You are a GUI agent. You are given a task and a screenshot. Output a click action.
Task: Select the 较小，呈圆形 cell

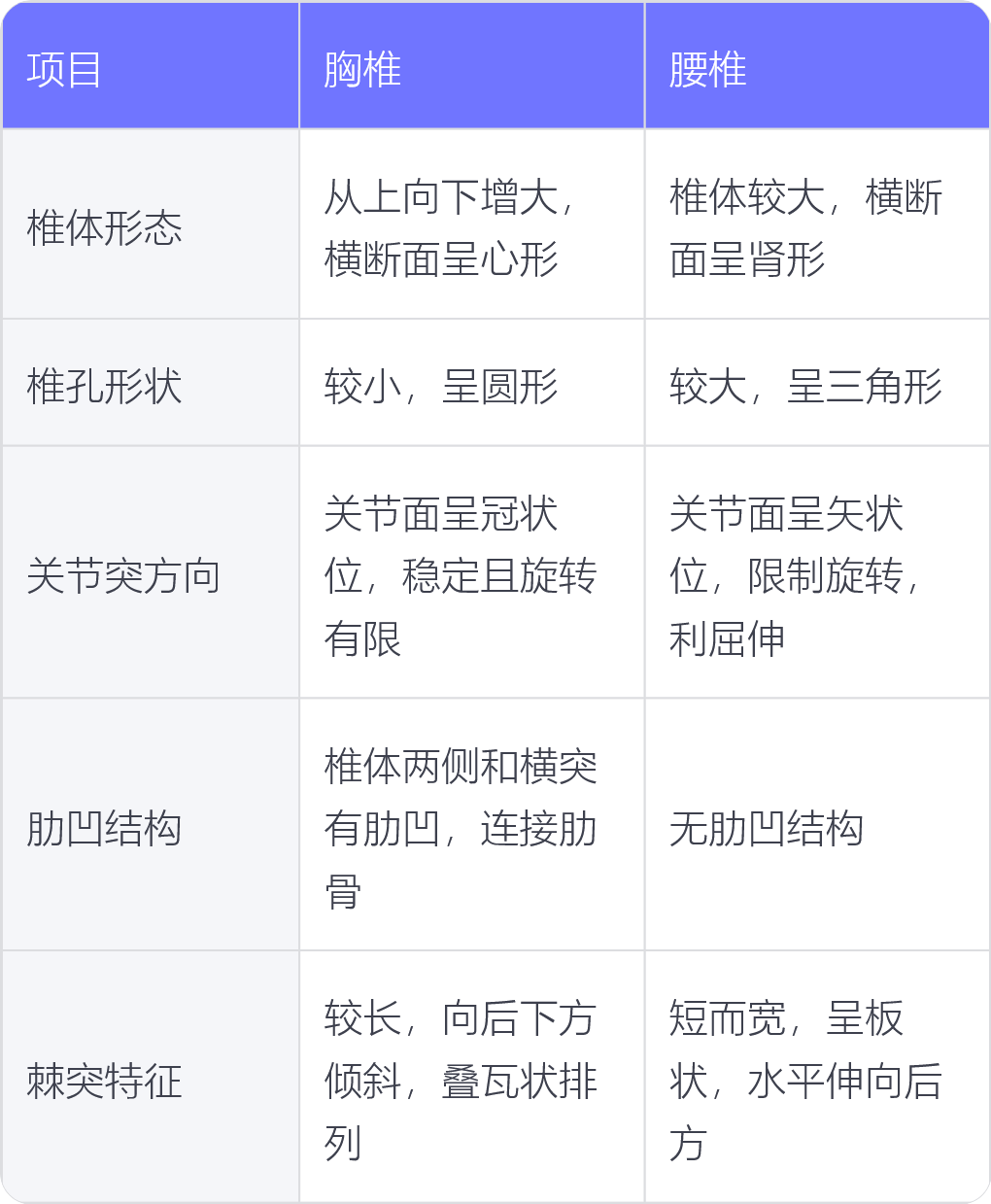(x=472, y=382)
